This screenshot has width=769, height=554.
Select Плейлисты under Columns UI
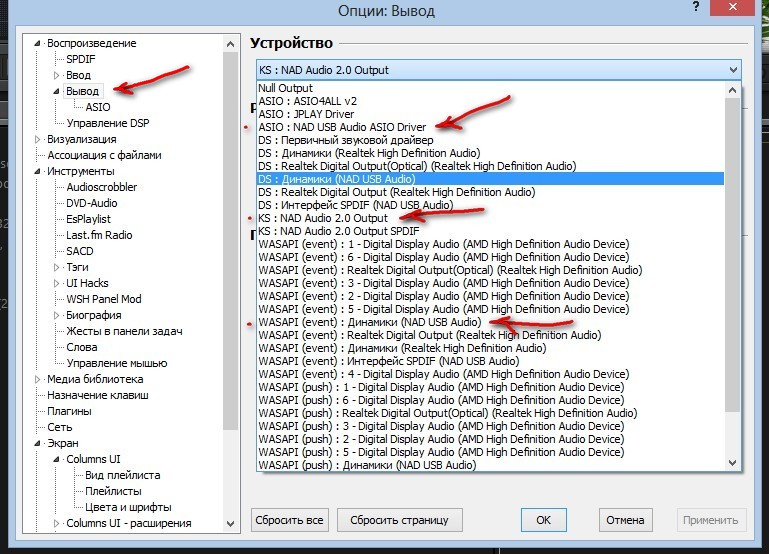pyautogui.click(x=113, y=491)
